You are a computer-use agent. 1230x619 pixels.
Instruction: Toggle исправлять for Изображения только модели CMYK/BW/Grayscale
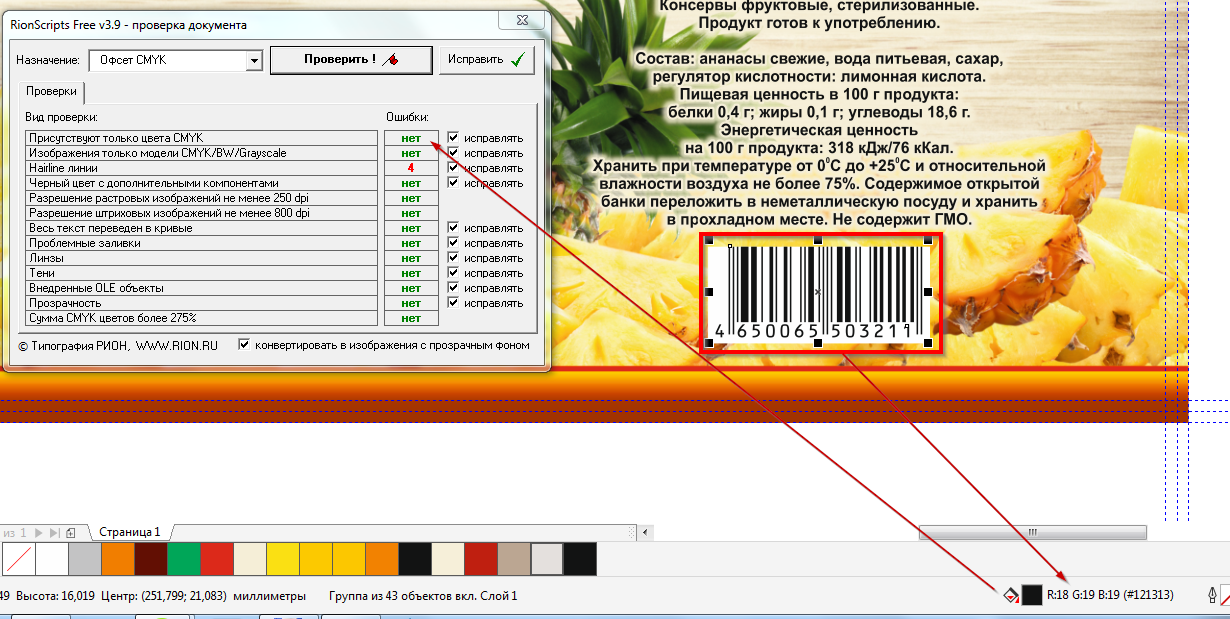pyautogui.click(x=453, y=153)
